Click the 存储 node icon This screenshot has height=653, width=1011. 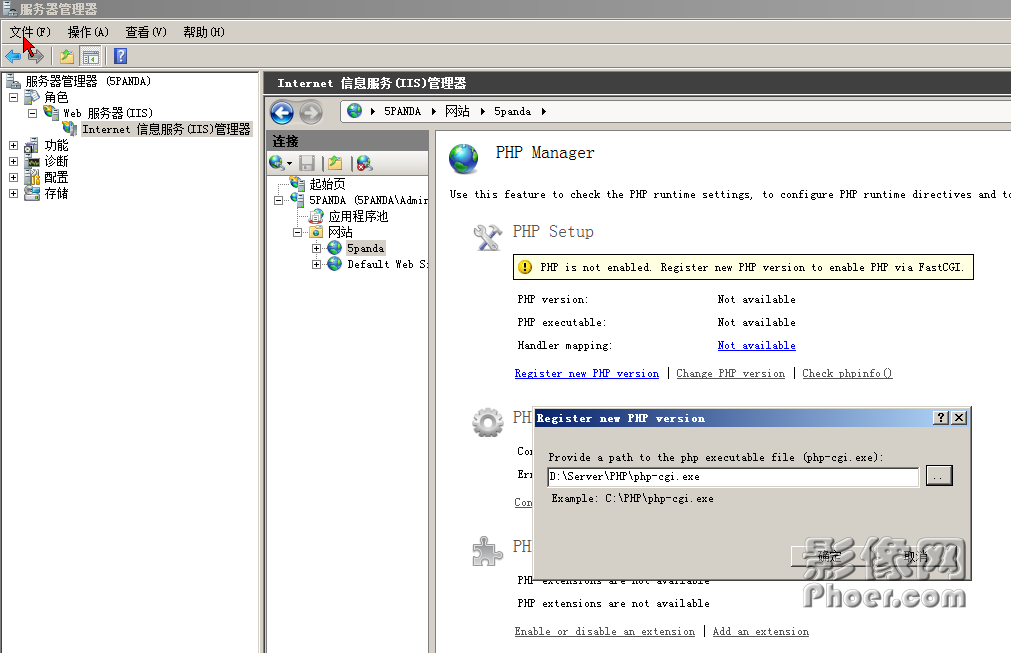pos(32,193)
